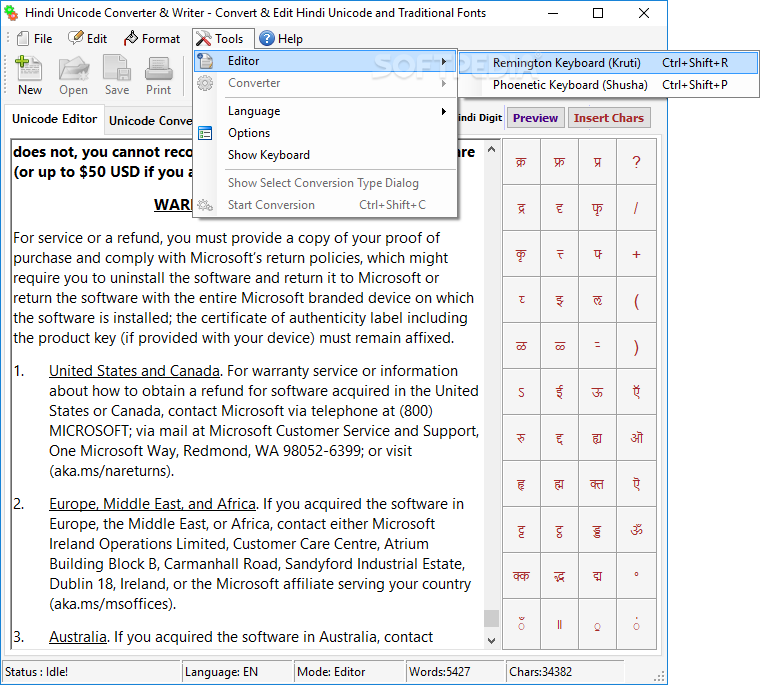Screen dimensions: 760x685
Task: Insert the ऊ vowel character
Action: click(x=597, y=392)
